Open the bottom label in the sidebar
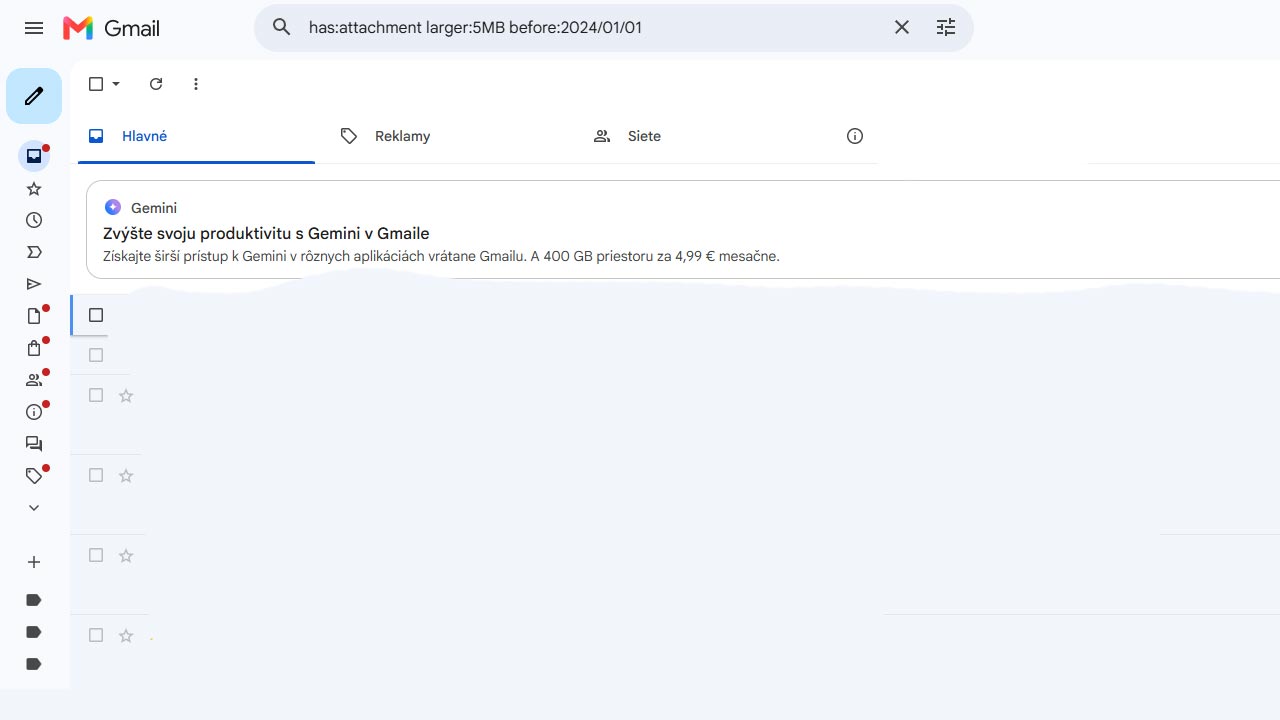Viewport: 1280px width, 720px height. 34,664
